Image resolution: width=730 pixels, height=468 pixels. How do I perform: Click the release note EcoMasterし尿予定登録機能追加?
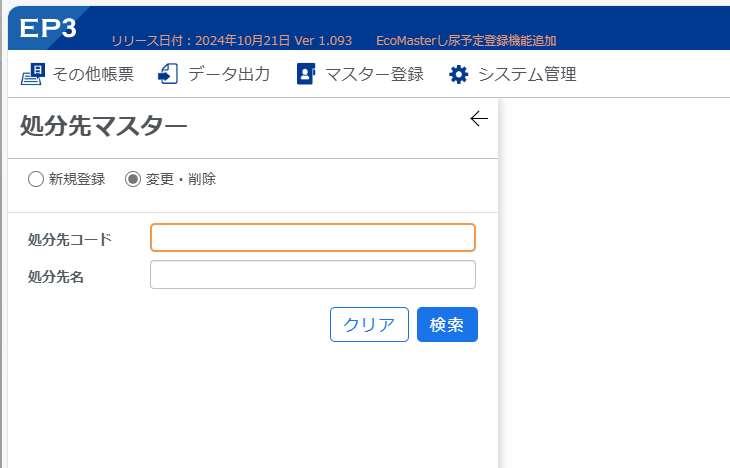click(x=466, y=41)
